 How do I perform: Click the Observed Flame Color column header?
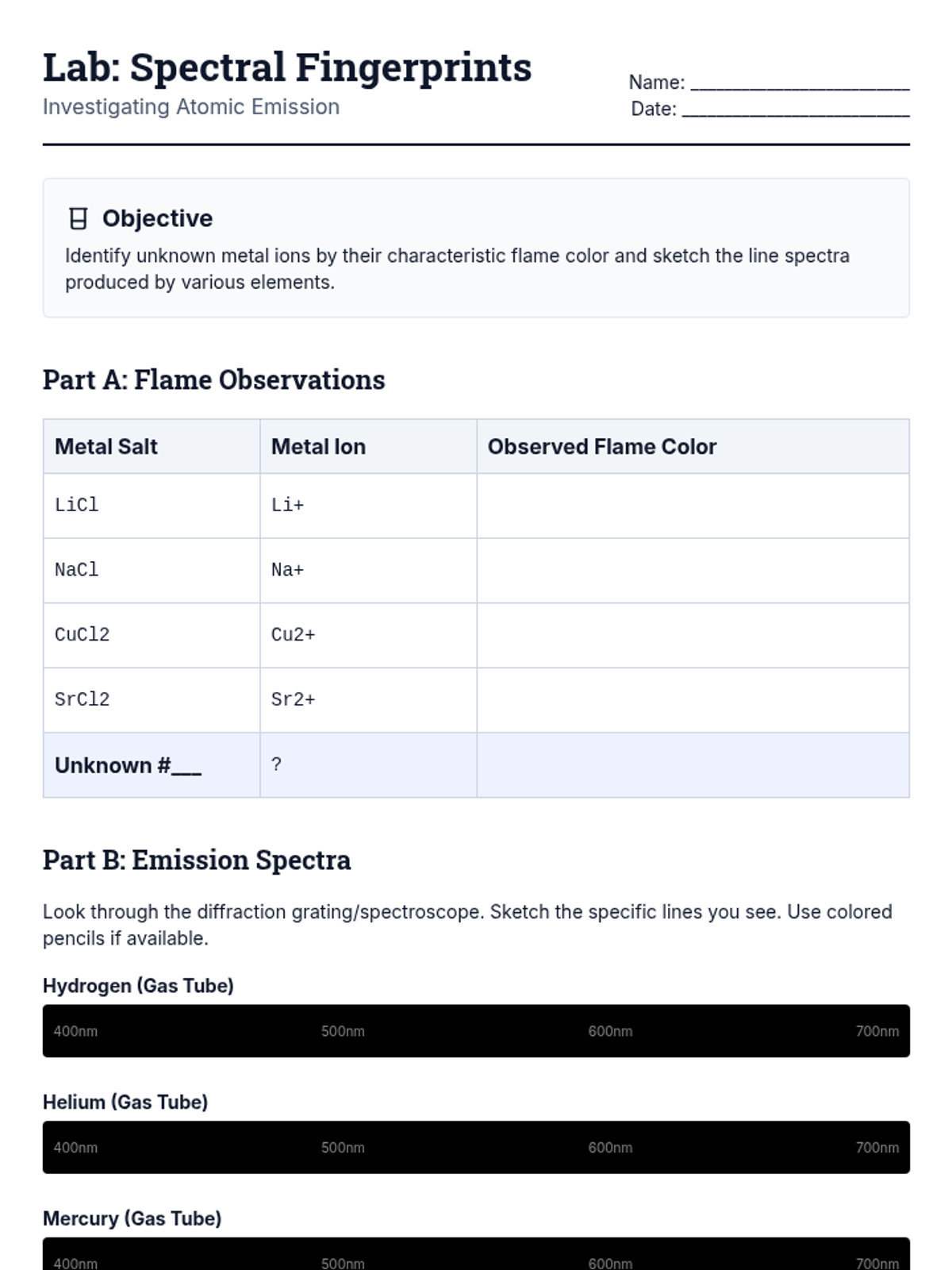(602, 447)
